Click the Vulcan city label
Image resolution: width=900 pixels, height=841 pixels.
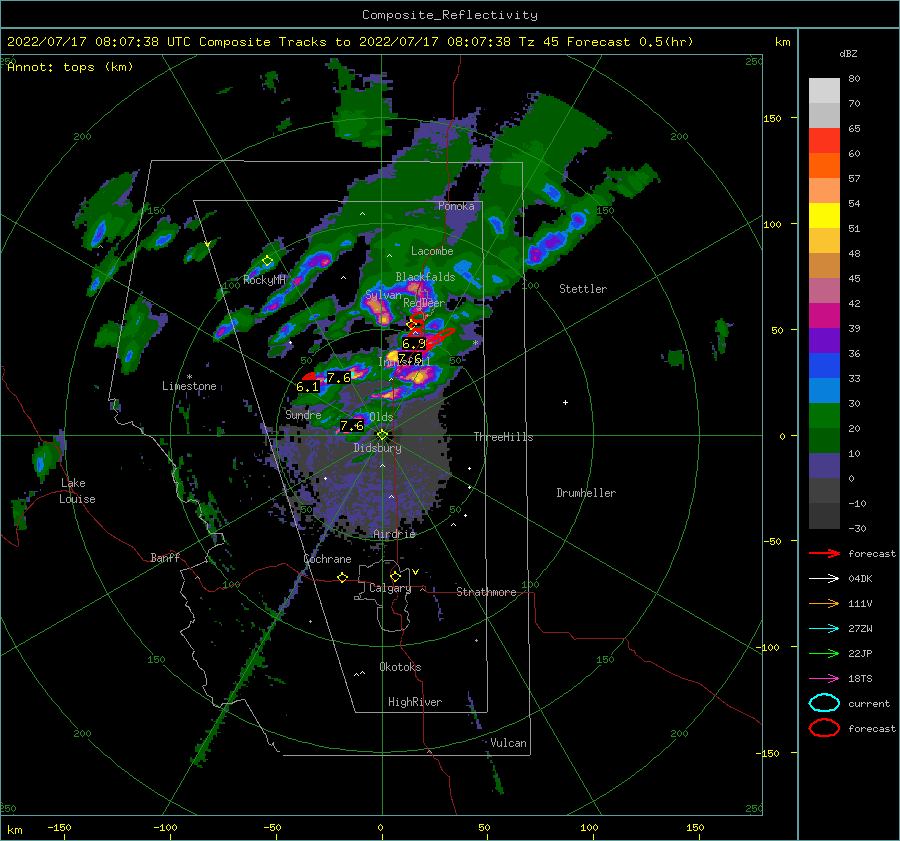[509, 743]
